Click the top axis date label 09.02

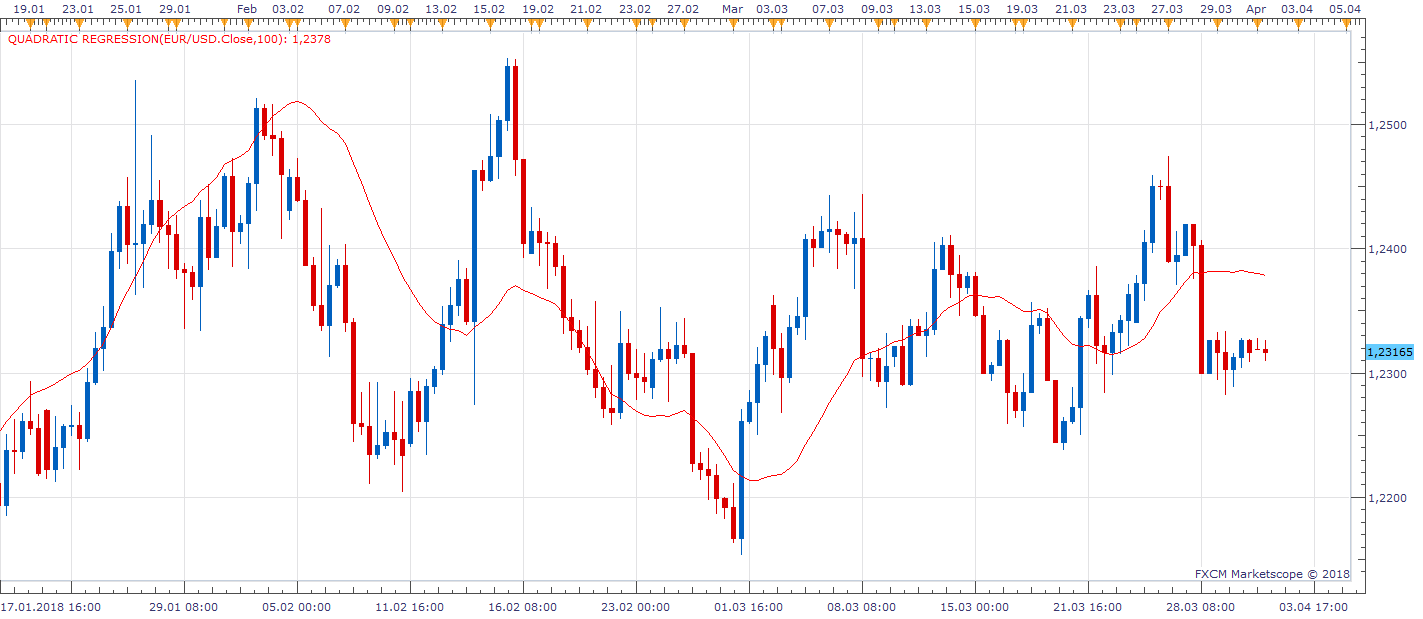pyautogui.click(x=393, y=9)
